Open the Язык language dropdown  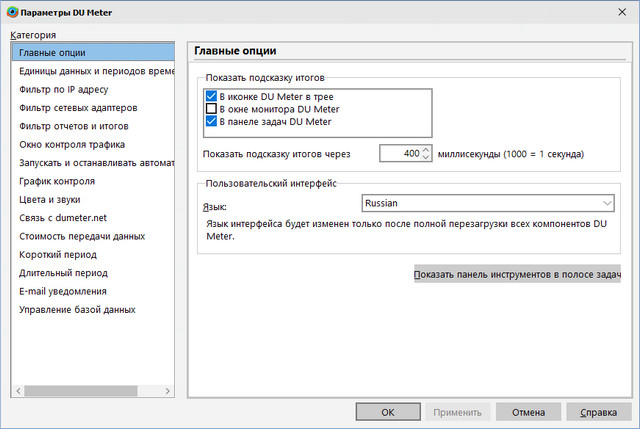(488, 203)
